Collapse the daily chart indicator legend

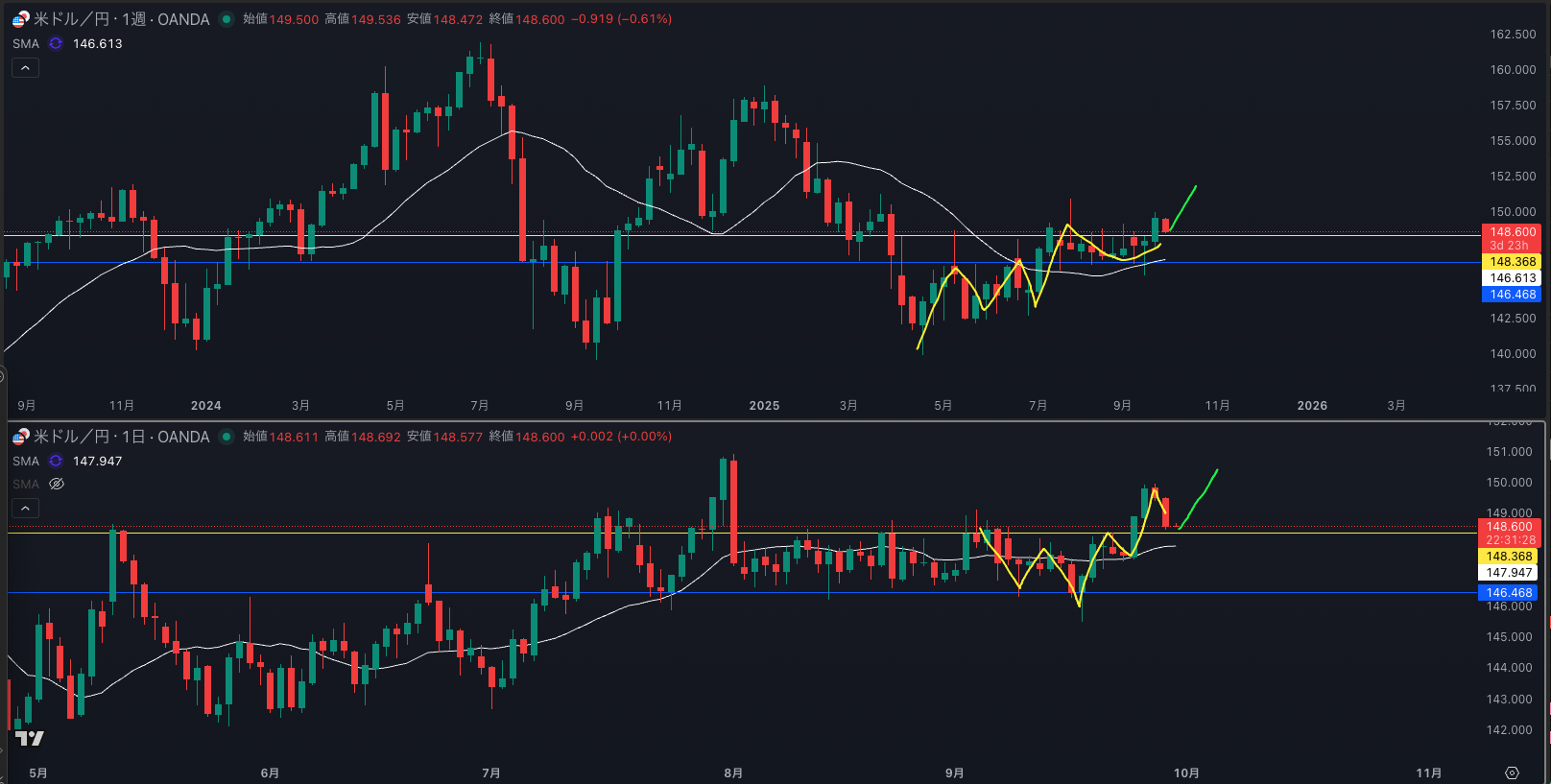(x=25, y=509)
